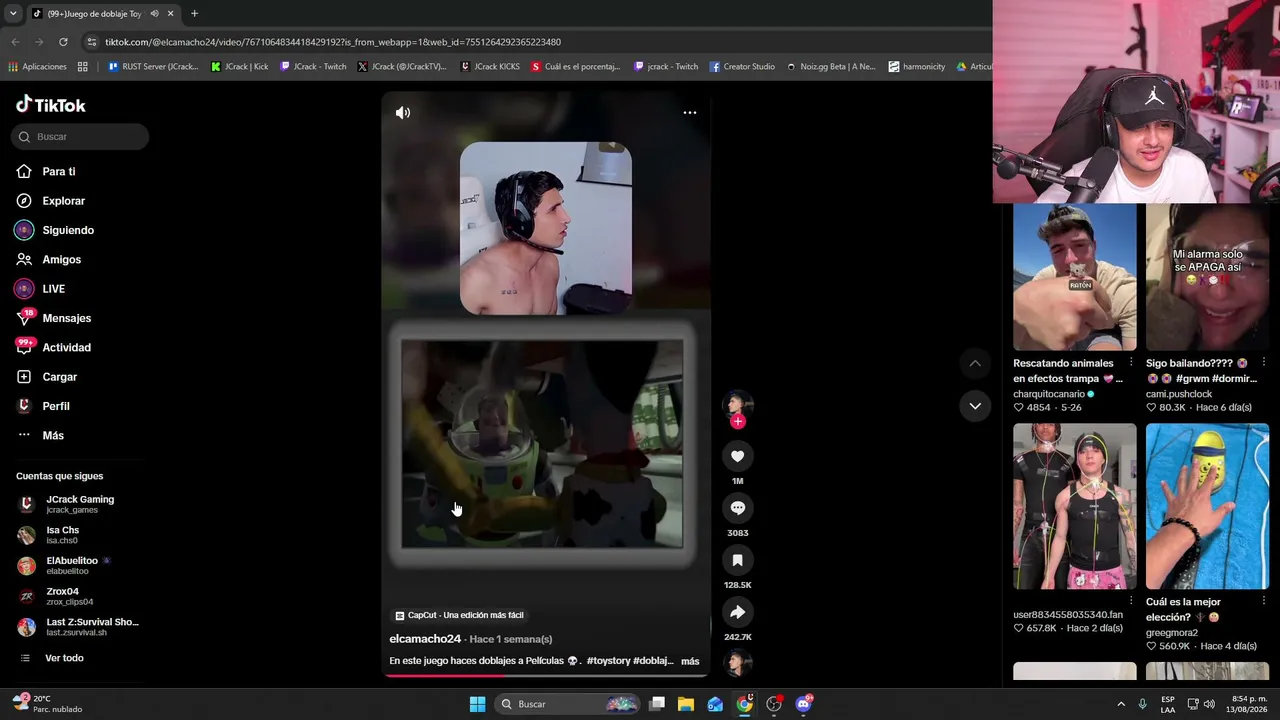Open the Actividad notifications

point(67,348)
